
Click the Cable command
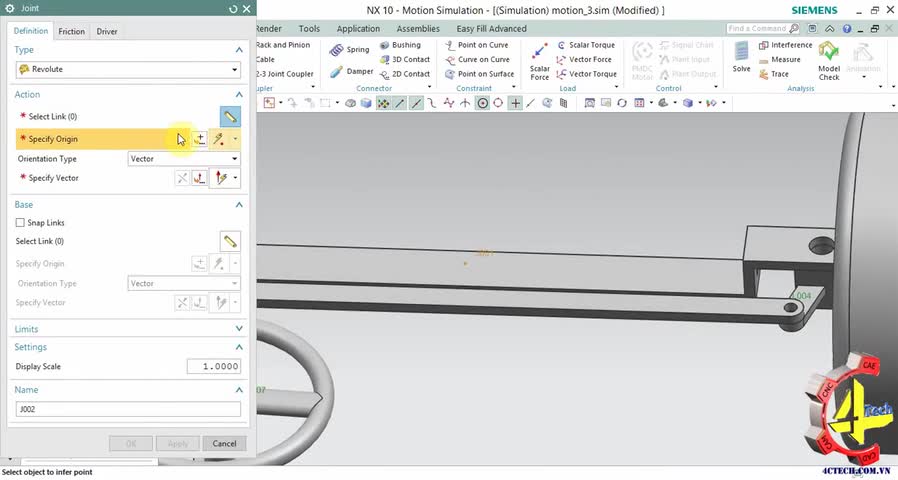pos(265,59)
